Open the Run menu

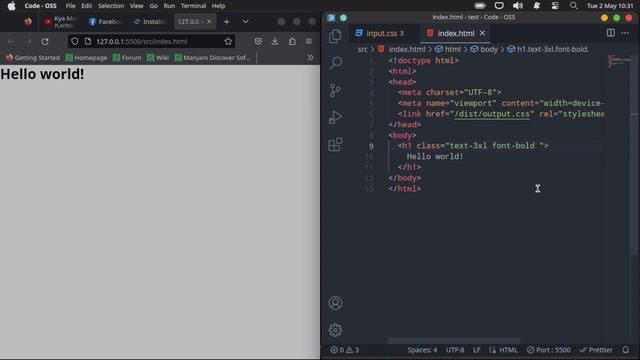click(x=169, y=6)
